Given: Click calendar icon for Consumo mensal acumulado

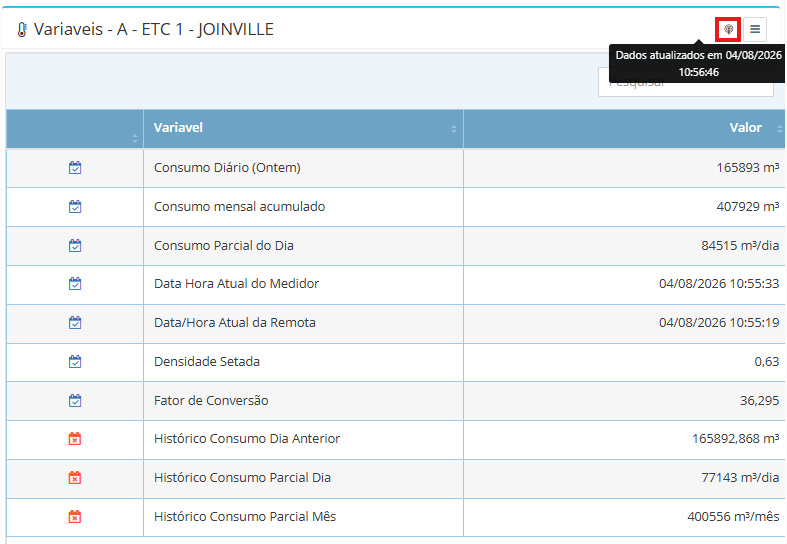Looking at the screenshot, I should click(x=75, y=207).
